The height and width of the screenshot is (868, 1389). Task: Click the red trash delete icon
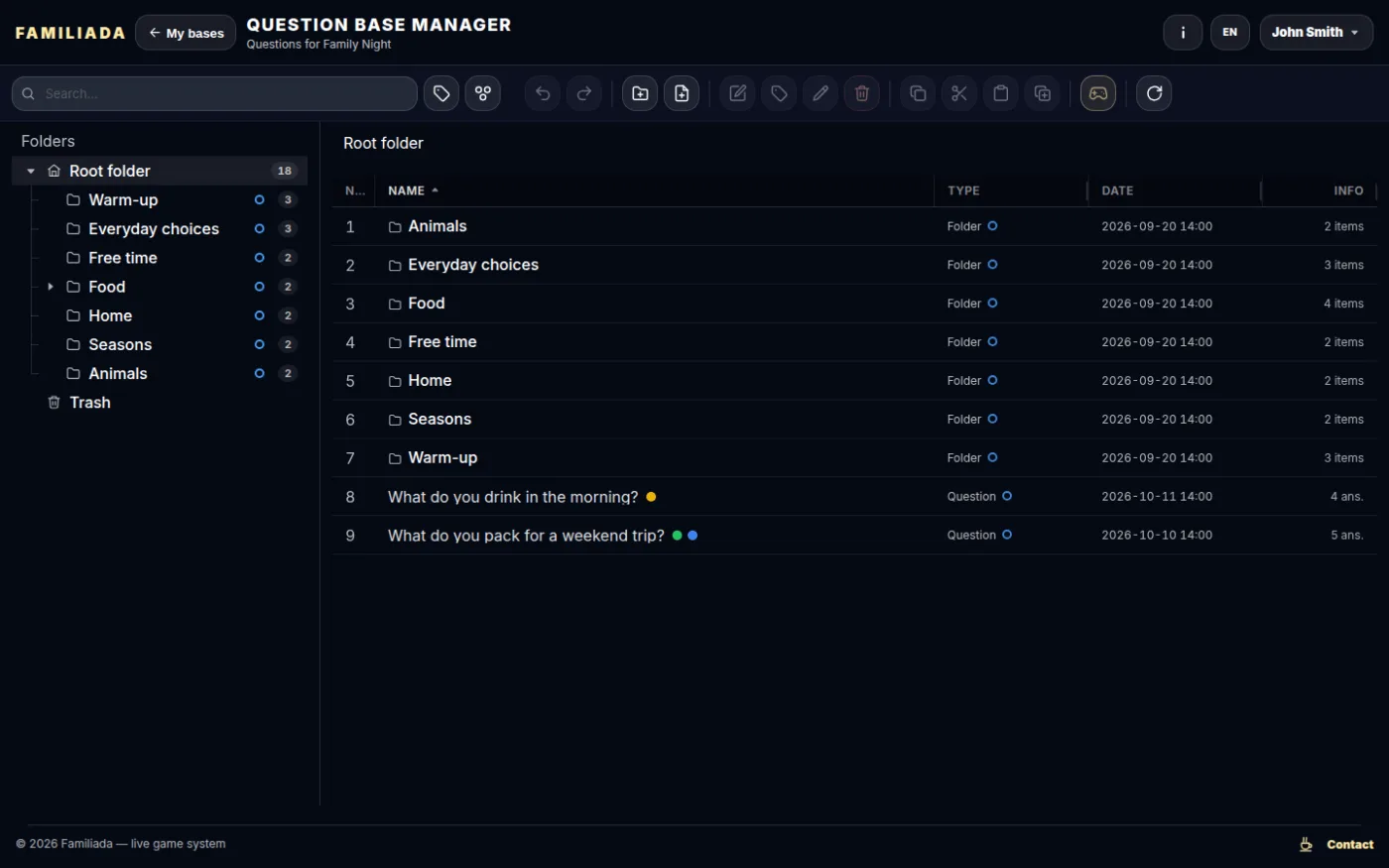pyautogui.click(x=862, y=93)
